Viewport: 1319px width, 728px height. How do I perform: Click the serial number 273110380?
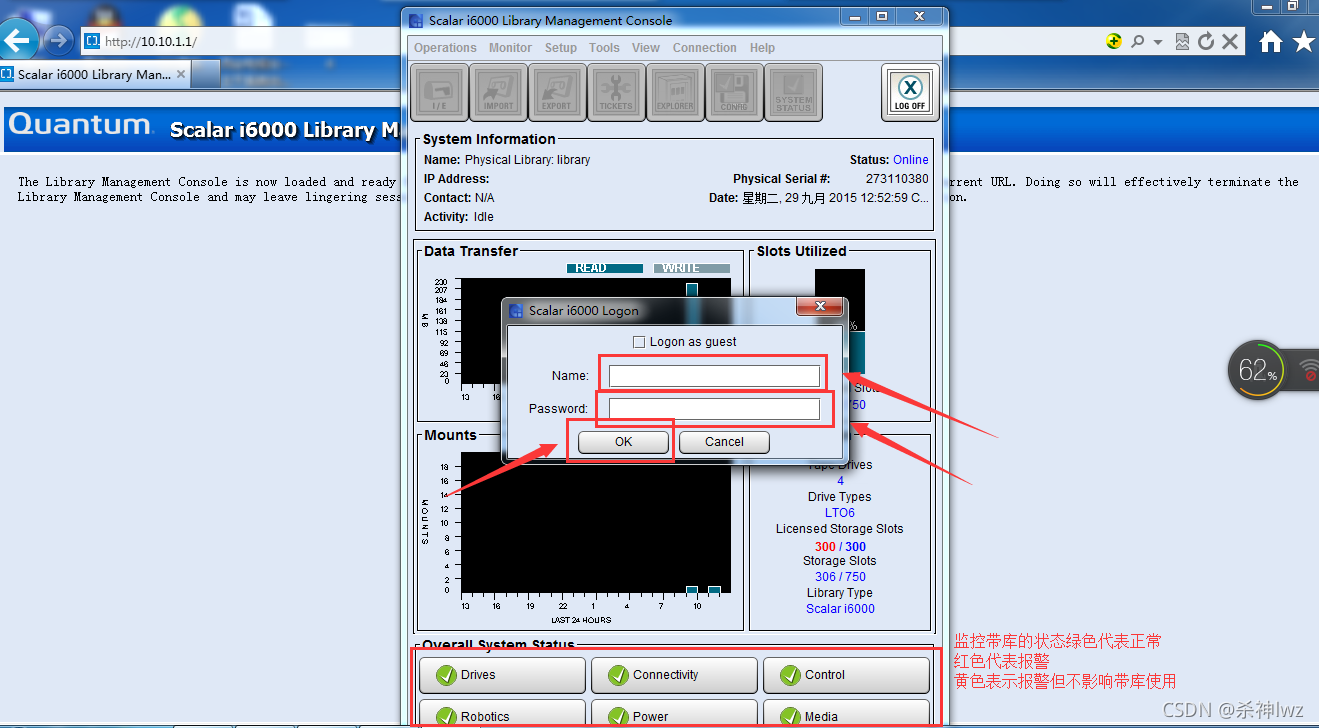click(897, 179)
